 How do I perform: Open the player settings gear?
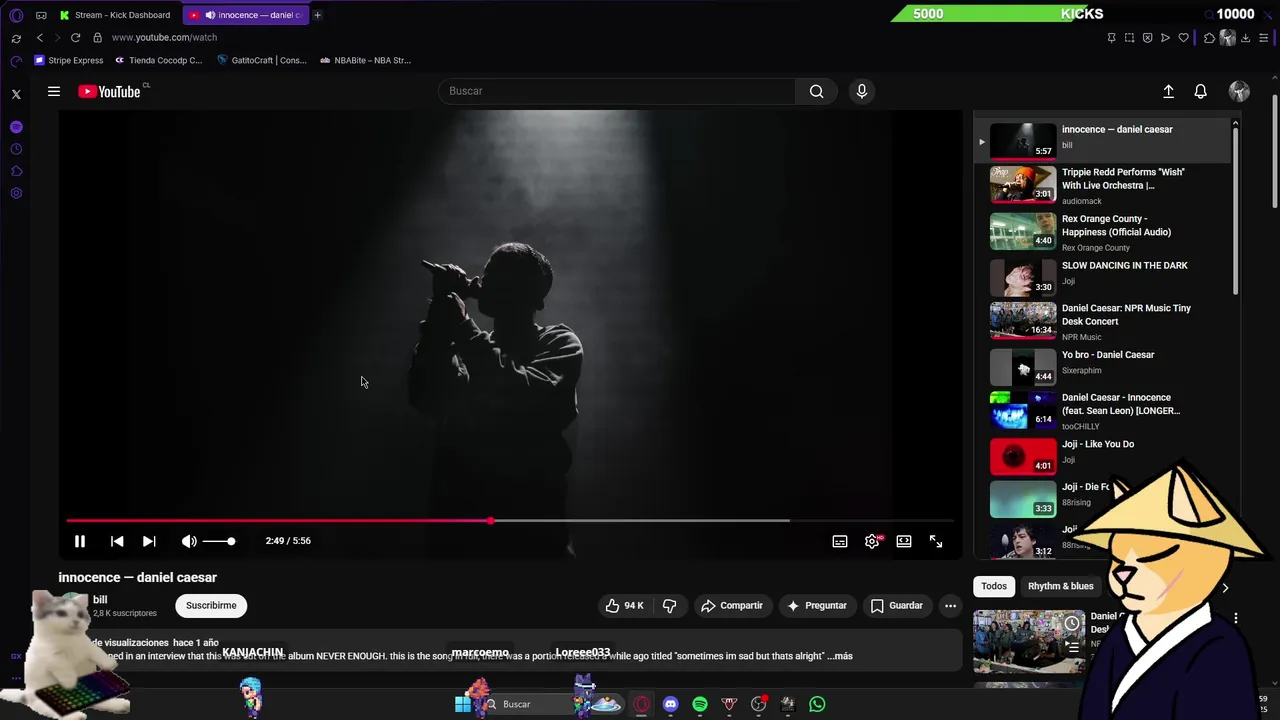coord(872,541)
